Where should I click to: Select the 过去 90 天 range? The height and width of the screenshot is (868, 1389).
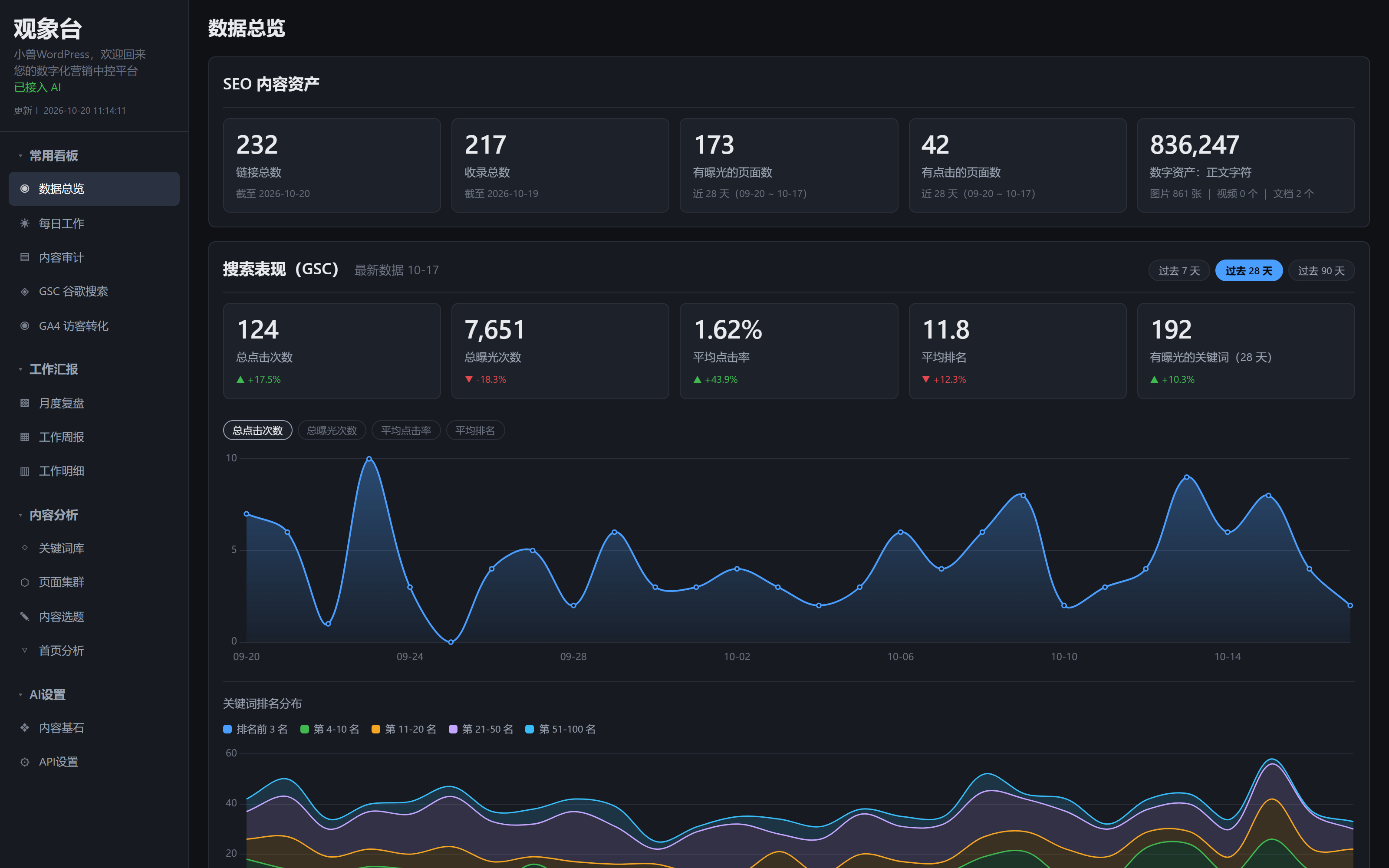tap(1321, 270)
